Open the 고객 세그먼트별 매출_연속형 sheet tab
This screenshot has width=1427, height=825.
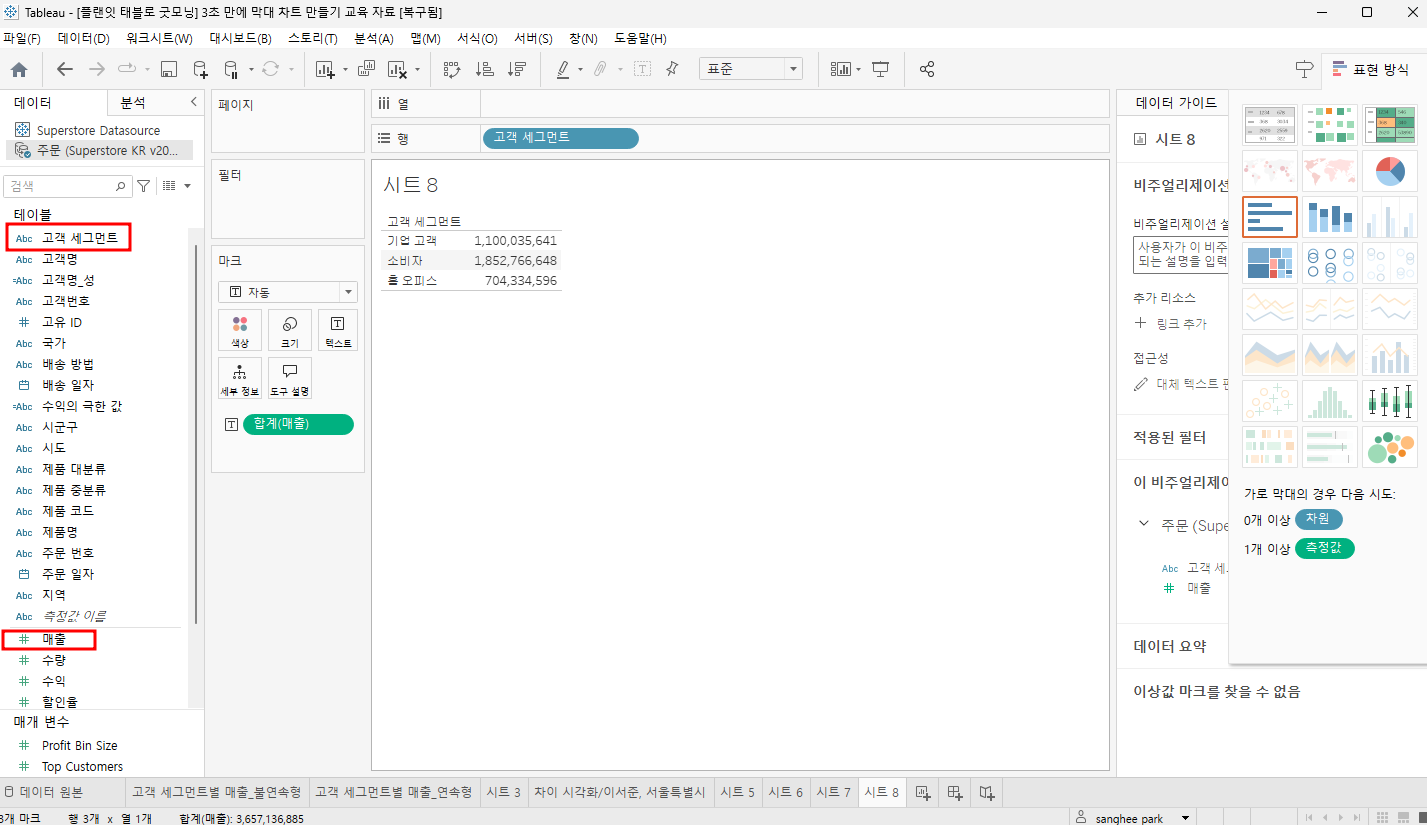pyautogui.click(x=393, y=792)
